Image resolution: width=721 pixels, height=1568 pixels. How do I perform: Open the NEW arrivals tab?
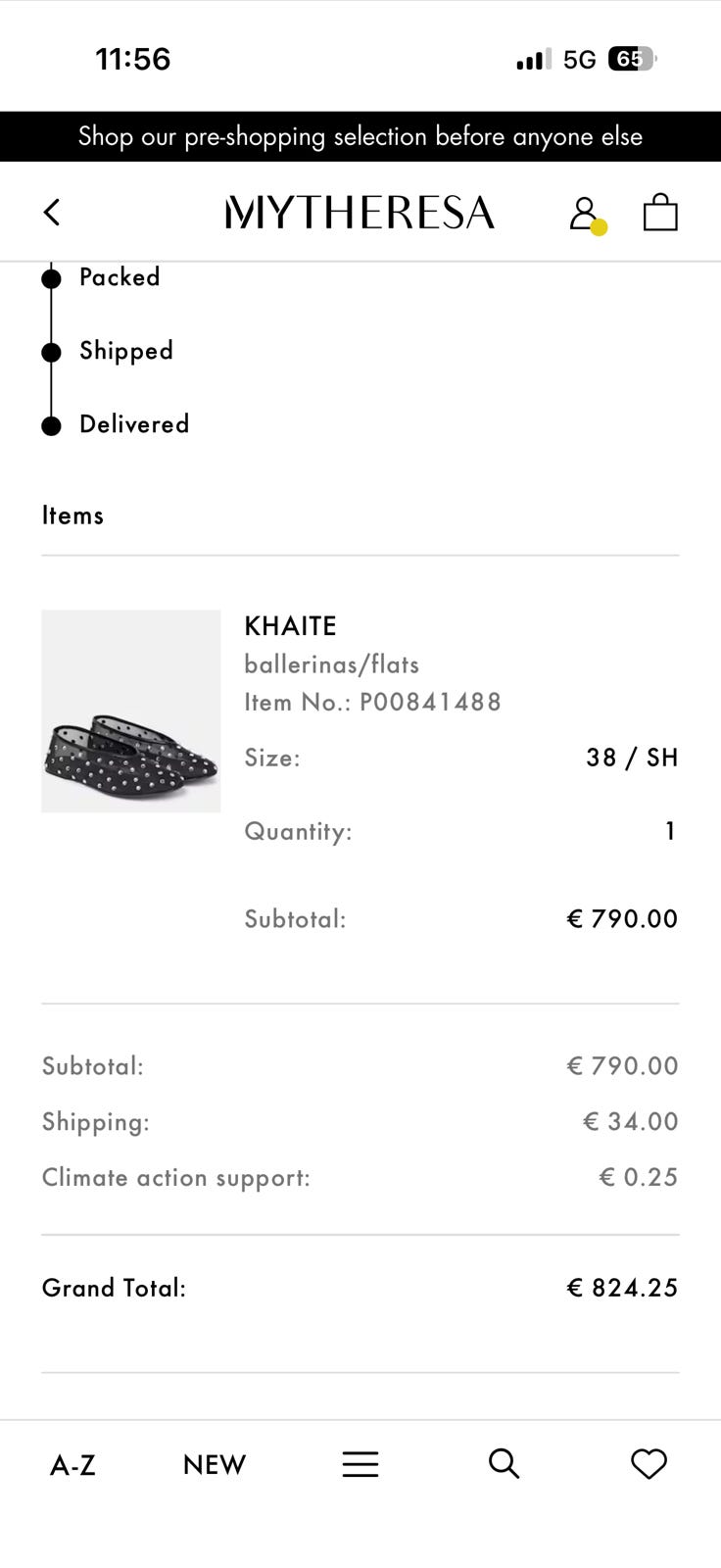(x=215, y=1465)
